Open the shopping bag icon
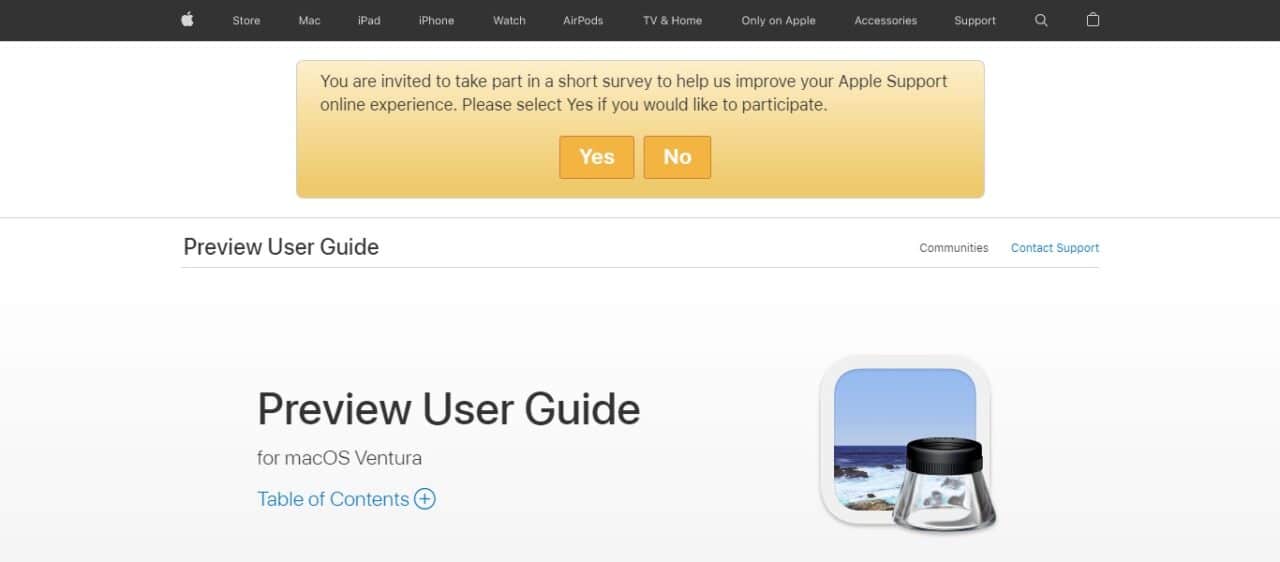 tap(1093, 20)
